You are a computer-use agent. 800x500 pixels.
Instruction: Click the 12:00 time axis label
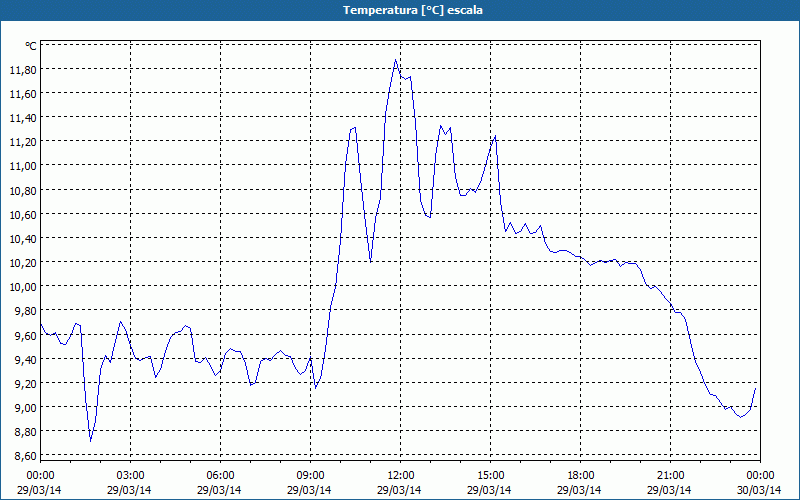(401, 476)
